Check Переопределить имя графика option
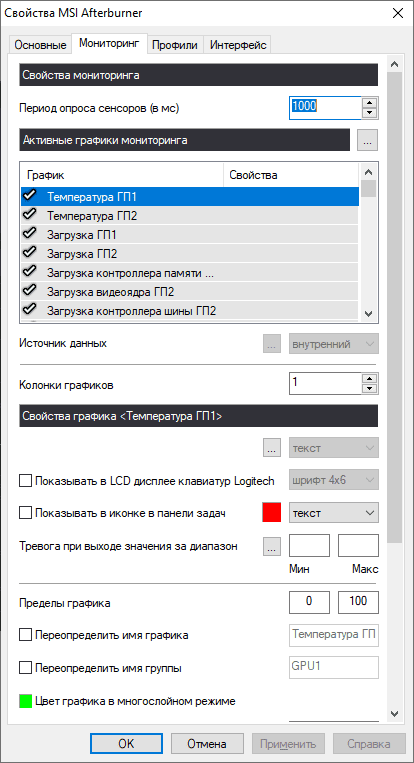The image size is (414, 763). click(25, 635)
